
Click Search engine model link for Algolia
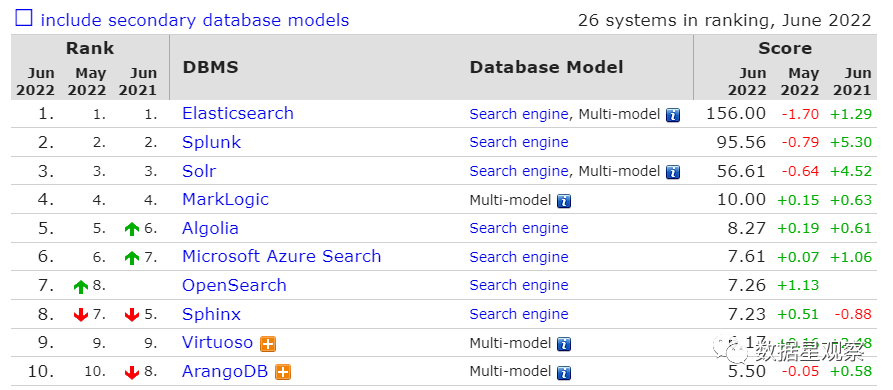coord(519,228)
